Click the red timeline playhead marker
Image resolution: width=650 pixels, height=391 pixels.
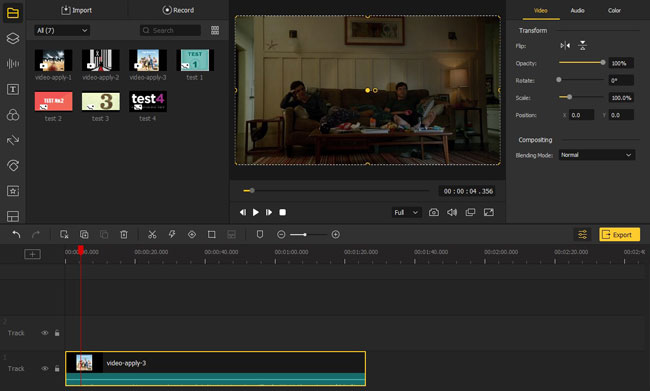(81, 250)
